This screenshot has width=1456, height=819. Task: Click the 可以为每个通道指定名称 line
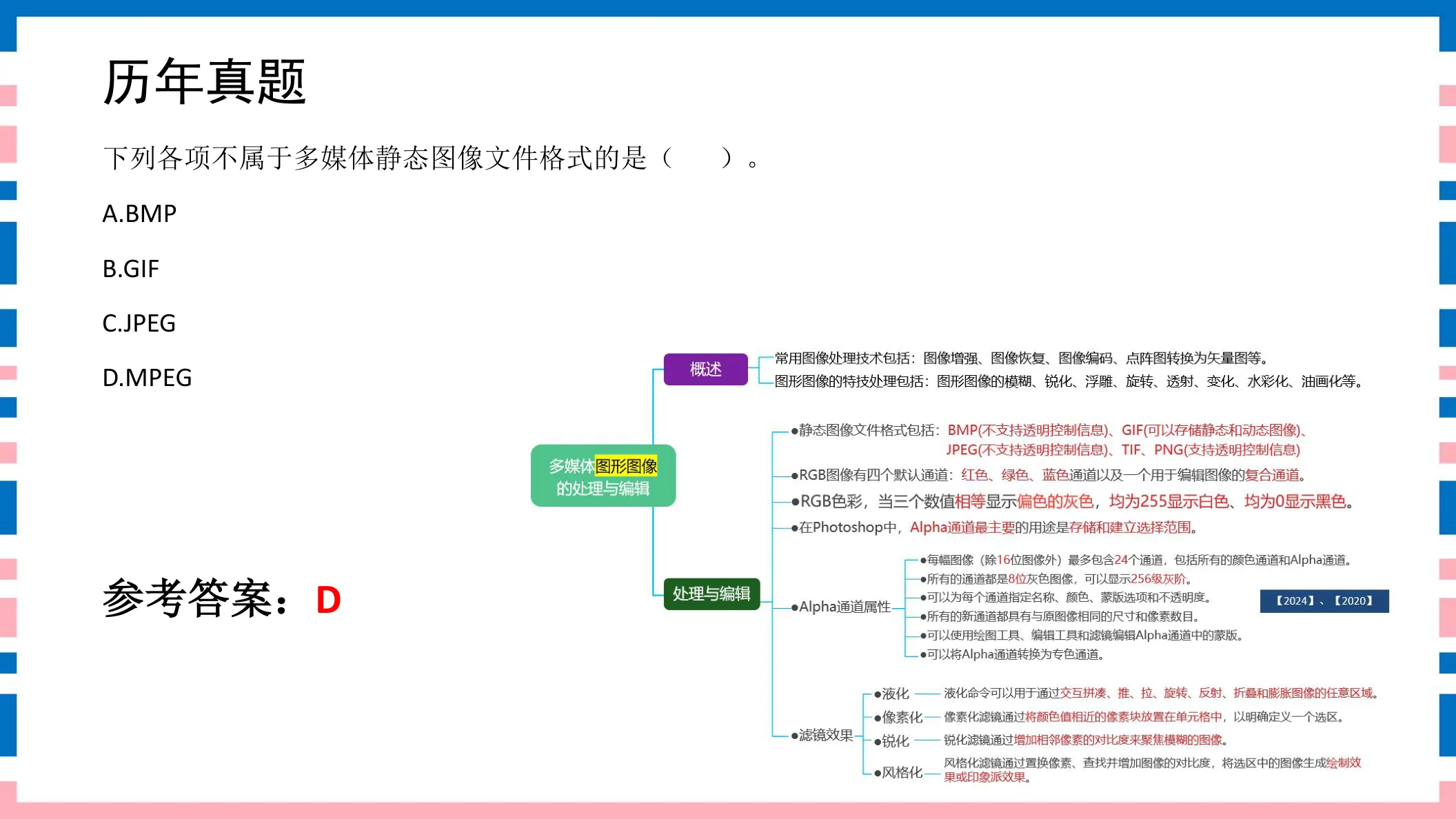1066,597
